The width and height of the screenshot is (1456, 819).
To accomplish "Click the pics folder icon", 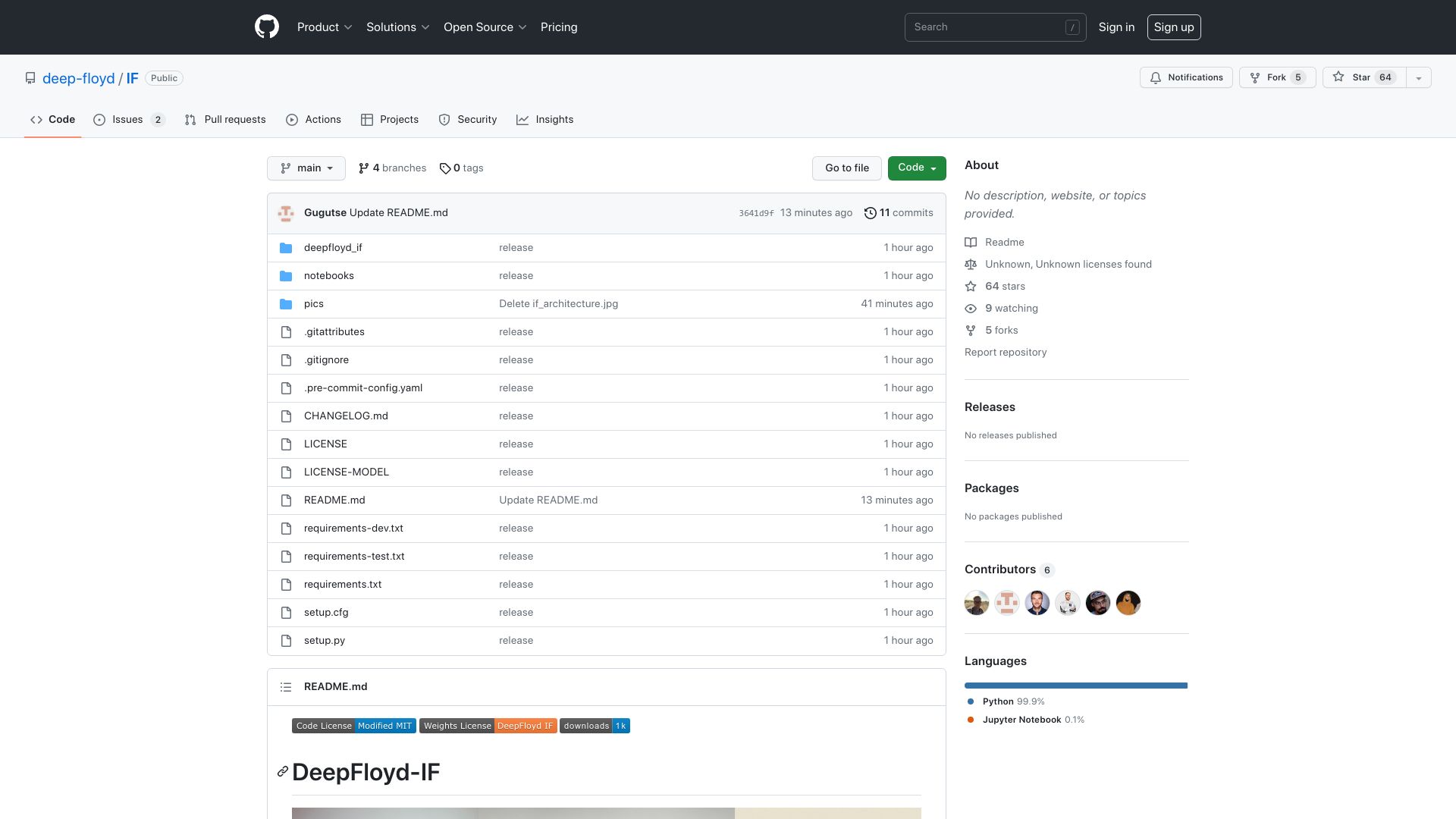I will pos(286,304).
